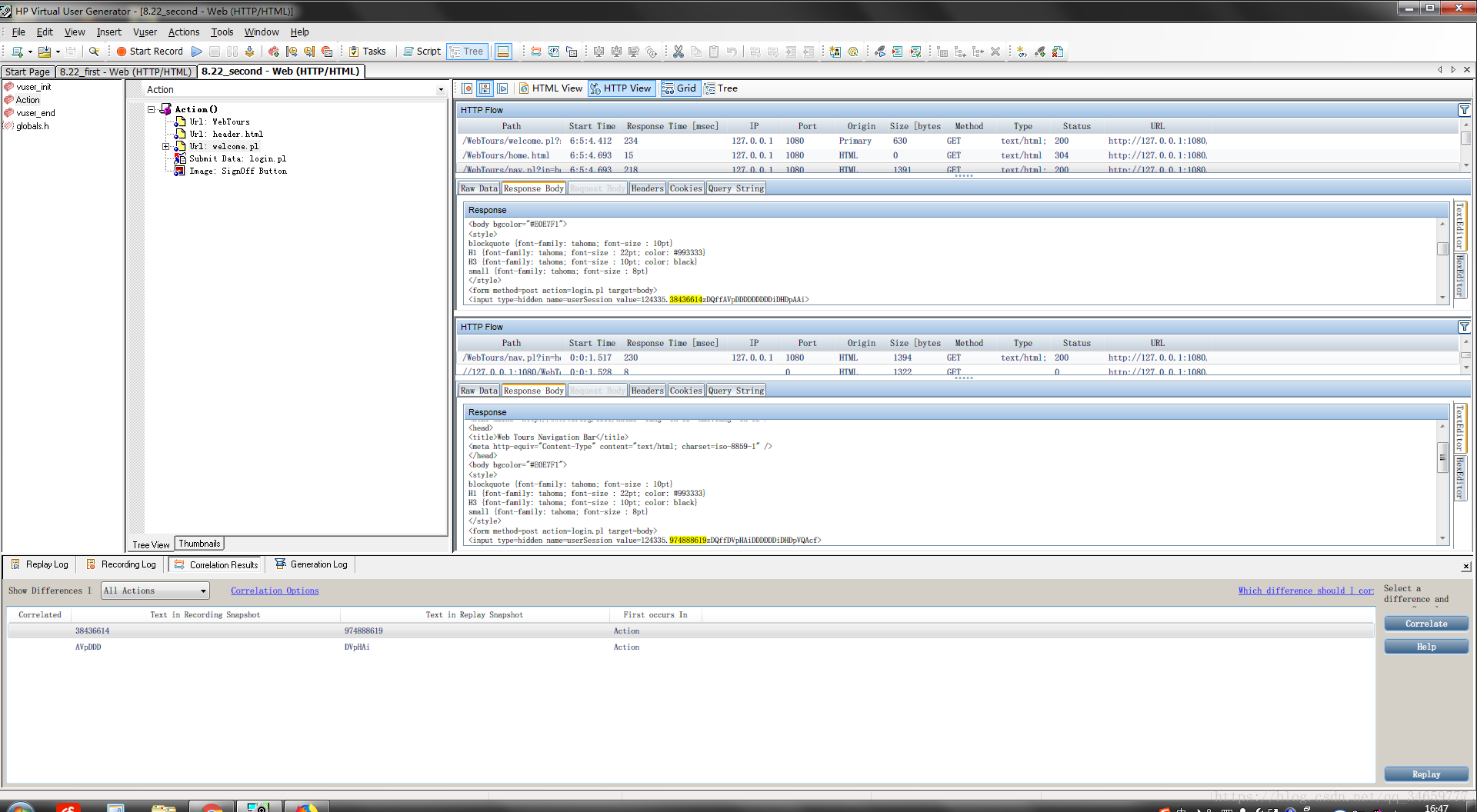Click the delete step X icon
The width and height of the screenshot is (1477, 812).
(995, 52)
